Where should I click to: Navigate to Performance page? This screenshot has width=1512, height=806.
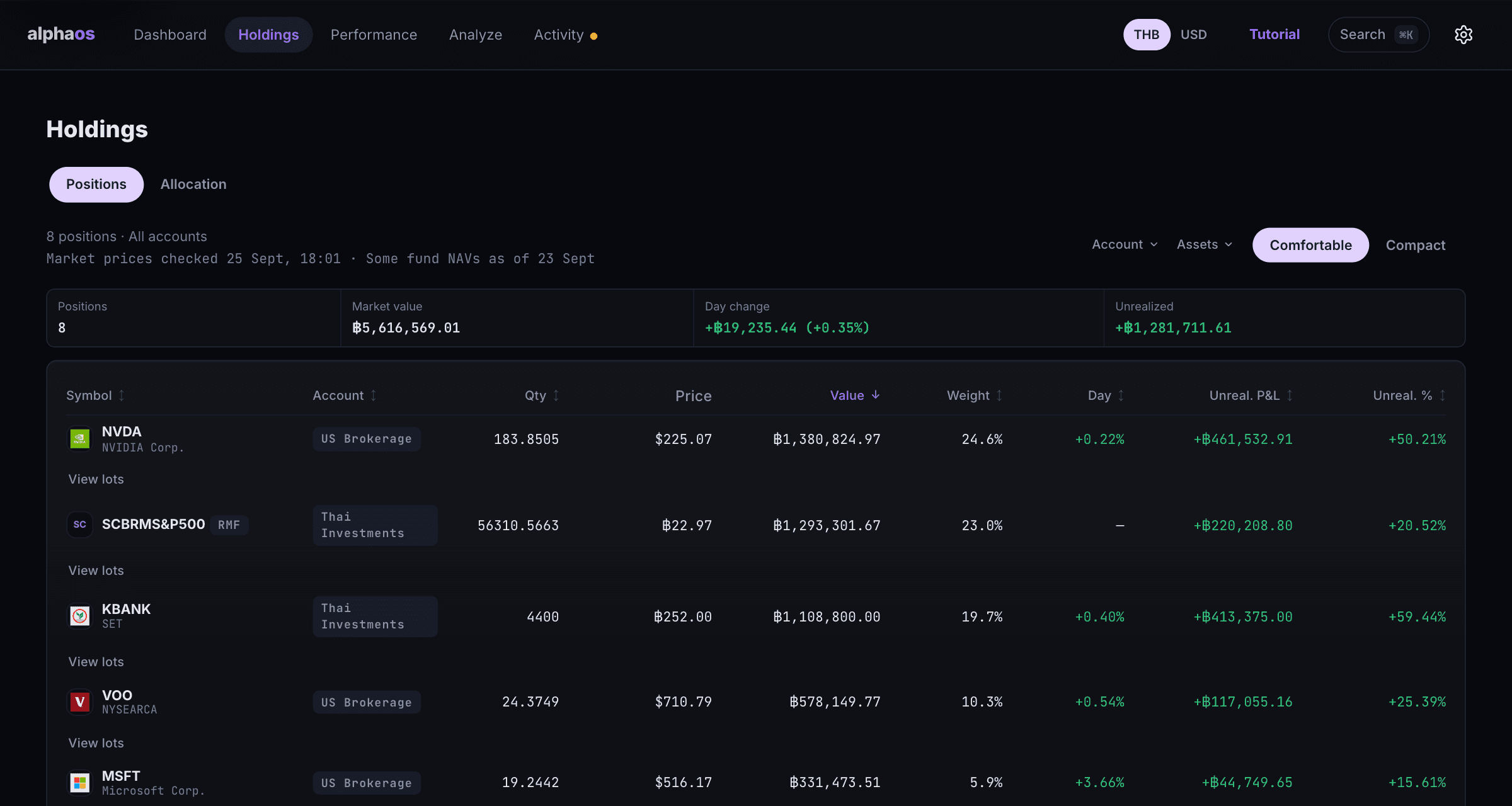click(x=374, y=35)
